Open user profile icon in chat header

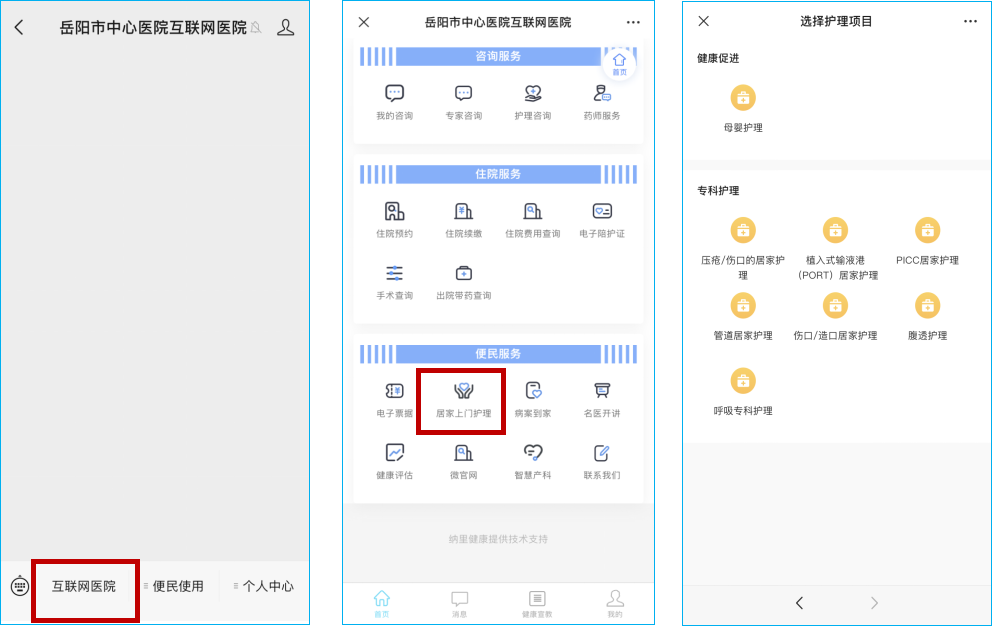tap(286, 27)
